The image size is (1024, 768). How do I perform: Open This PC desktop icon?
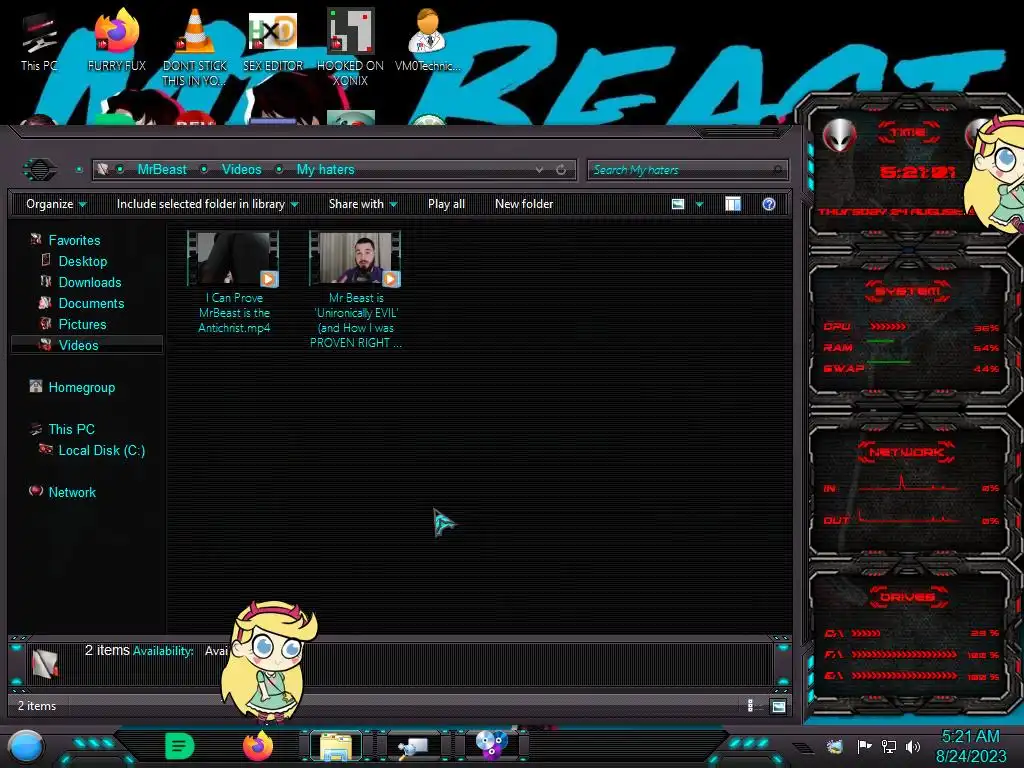click(x=39, y=42)
